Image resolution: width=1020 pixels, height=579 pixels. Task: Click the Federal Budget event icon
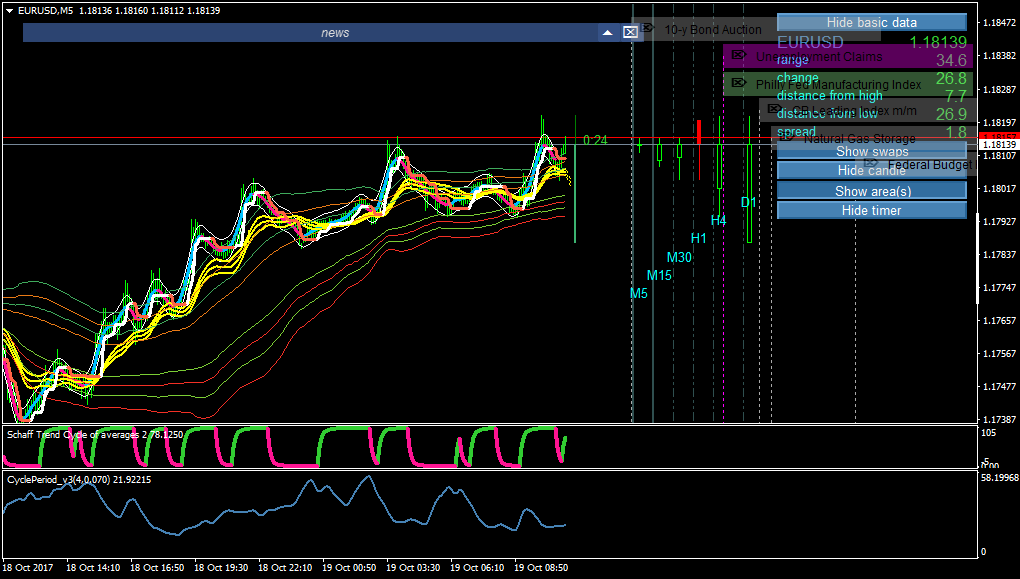coord(872,163)
